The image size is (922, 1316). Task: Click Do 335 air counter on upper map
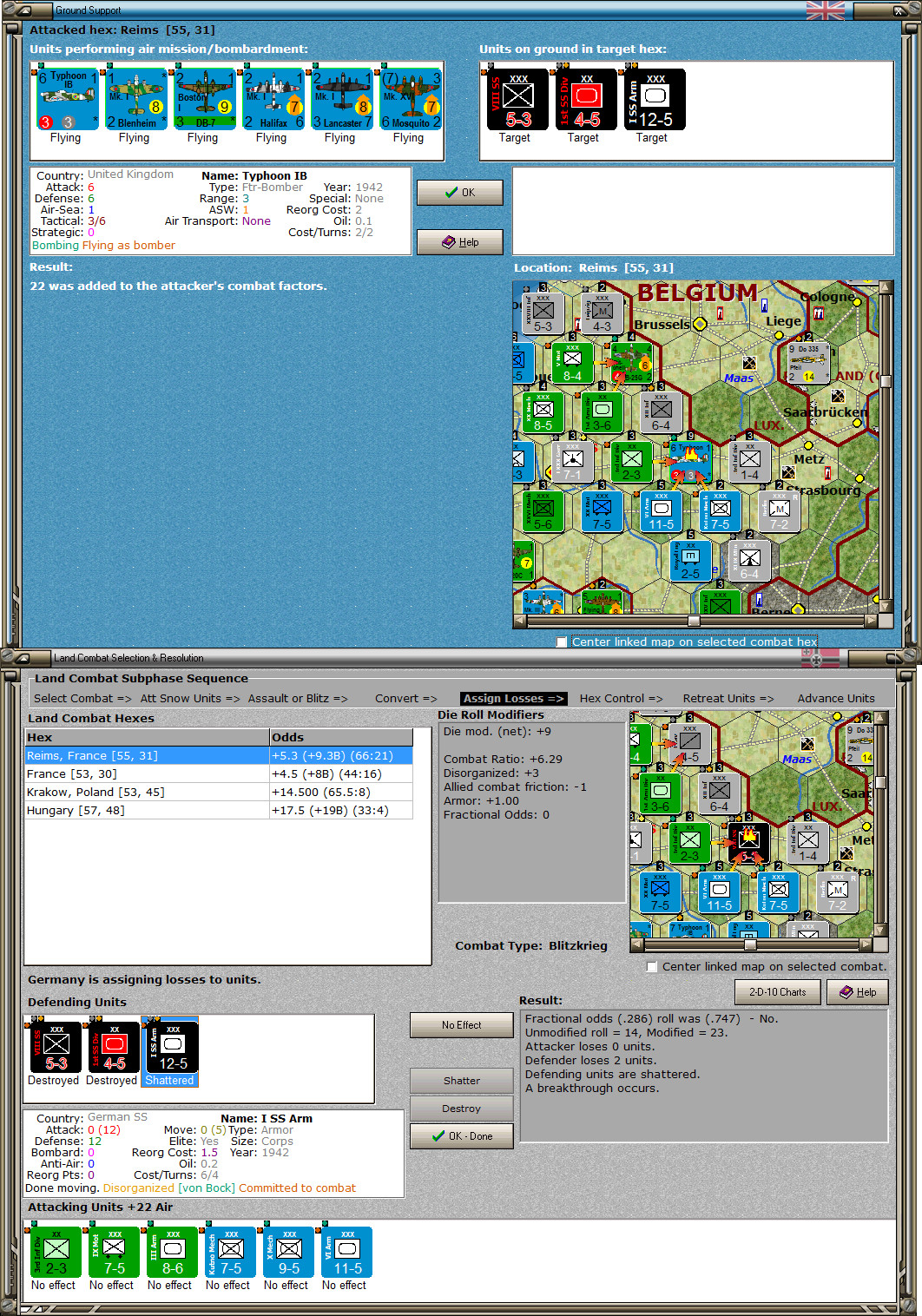809,363
